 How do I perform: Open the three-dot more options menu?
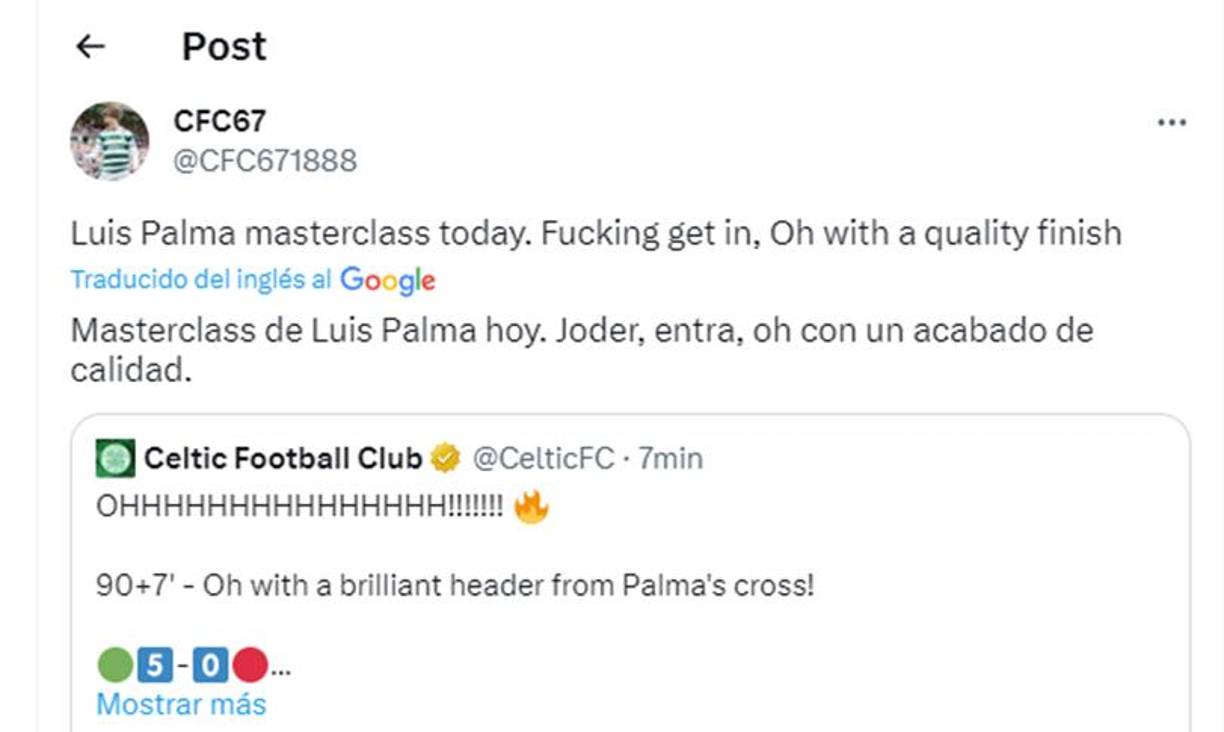tap(1171, 123)
